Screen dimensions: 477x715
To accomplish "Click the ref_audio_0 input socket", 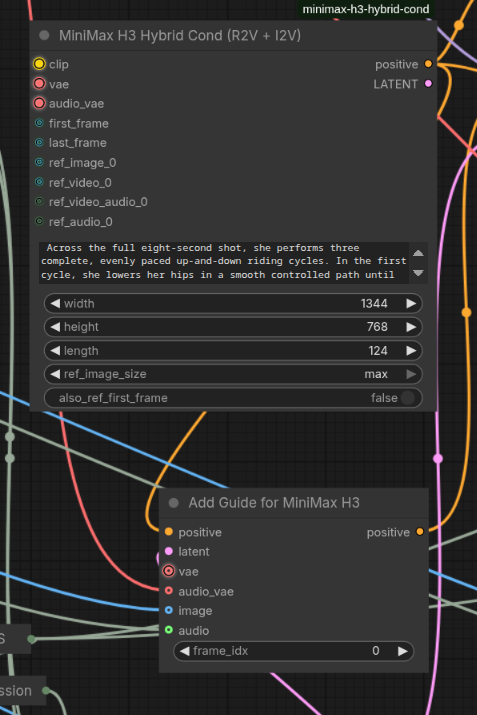I will pos(39,221).
